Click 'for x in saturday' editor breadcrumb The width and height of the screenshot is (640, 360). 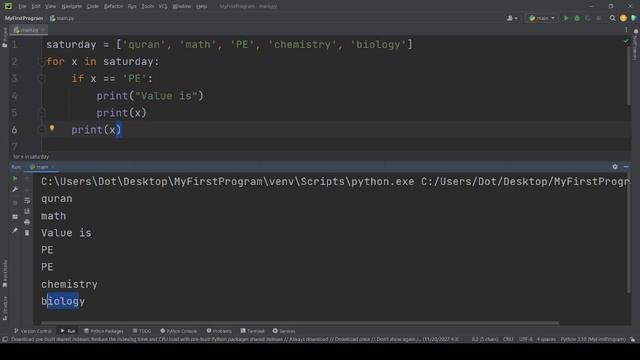point(31,157)
